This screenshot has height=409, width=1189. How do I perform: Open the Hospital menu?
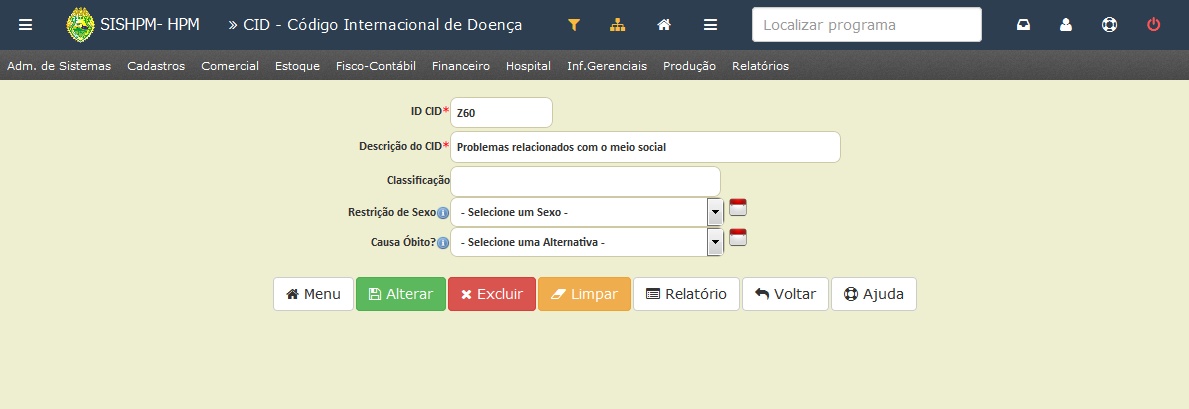coord(529,66)
